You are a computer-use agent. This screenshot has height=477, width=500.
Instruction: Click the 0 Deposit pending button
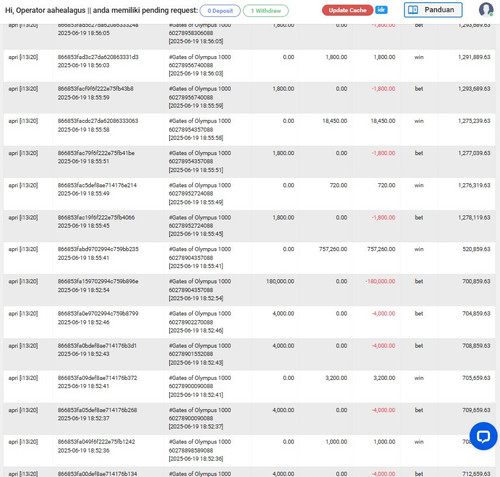(x=220, y=11)
